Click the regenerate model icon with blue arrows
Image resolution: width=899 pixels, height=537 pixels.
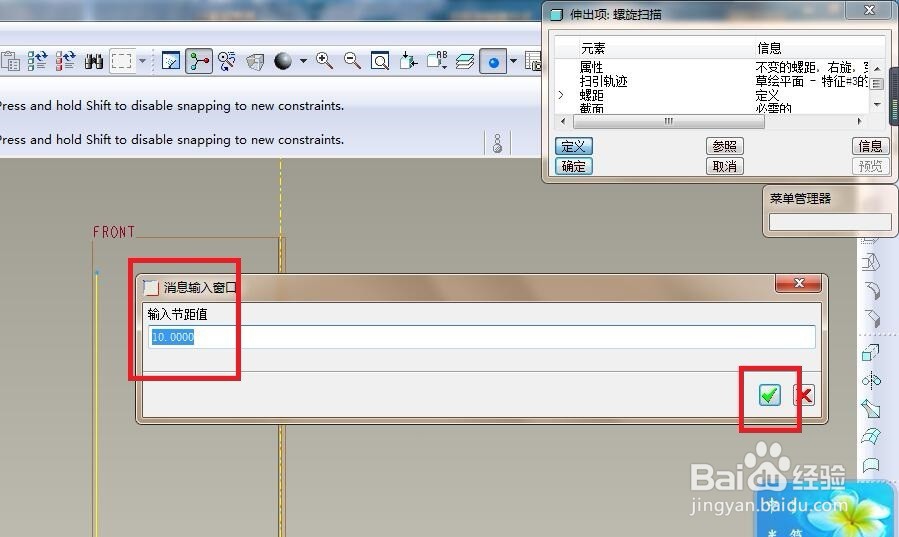37,61
